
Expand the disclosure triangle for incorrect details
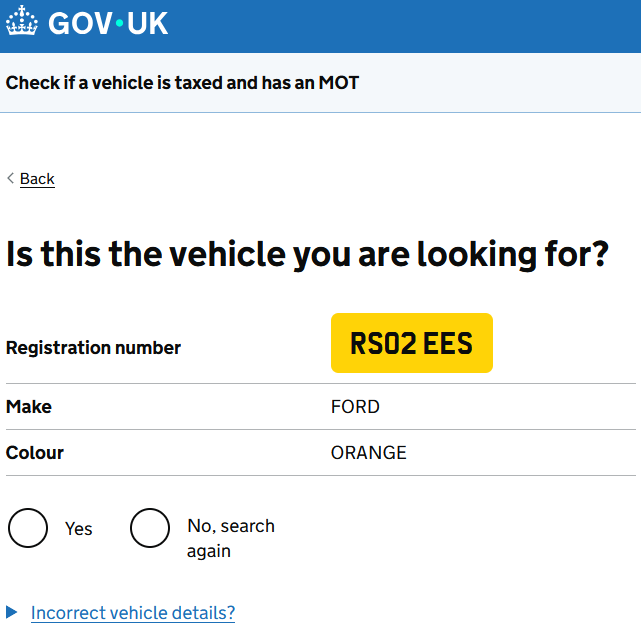[x=12, y=612]
